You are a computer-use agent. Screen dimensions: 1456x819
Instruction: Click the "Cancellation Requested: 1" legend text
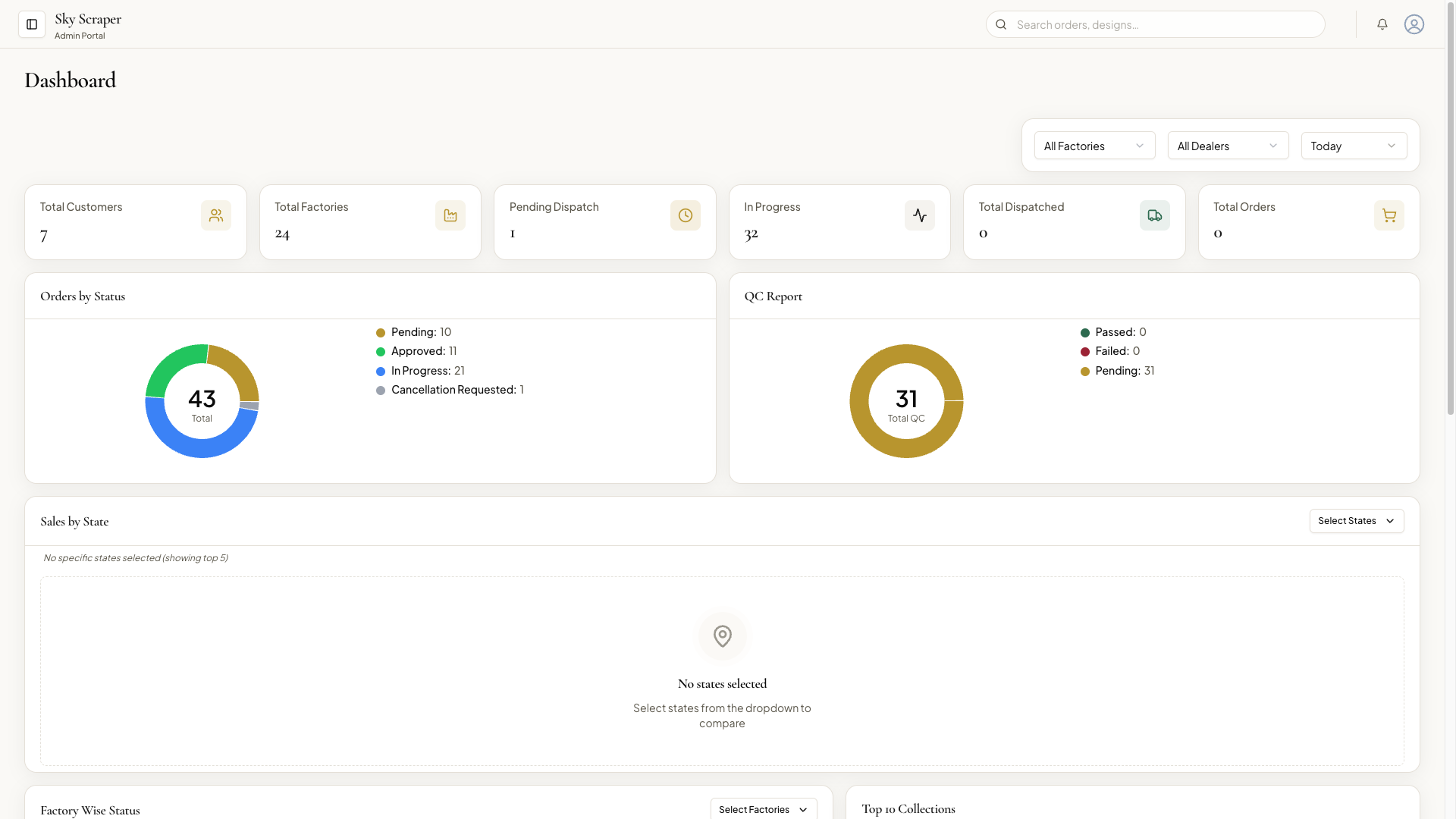coord(457,390)
